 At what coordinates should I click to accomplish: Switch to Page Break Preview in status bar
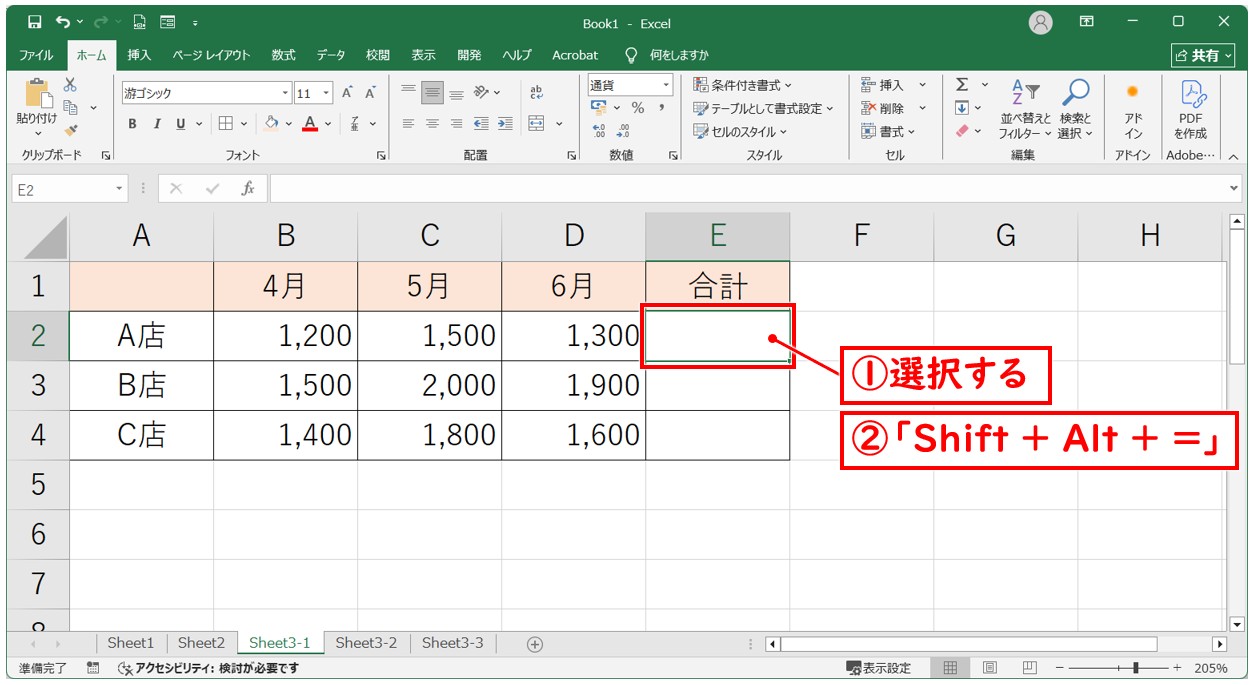(1029, 668)
